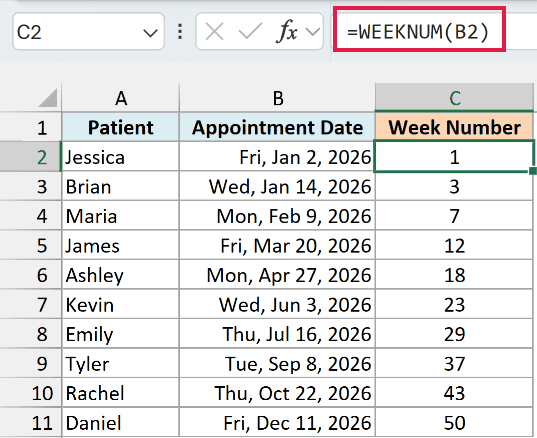
Task: Click the fill handle of cell C2
Action: pos(533,171)
